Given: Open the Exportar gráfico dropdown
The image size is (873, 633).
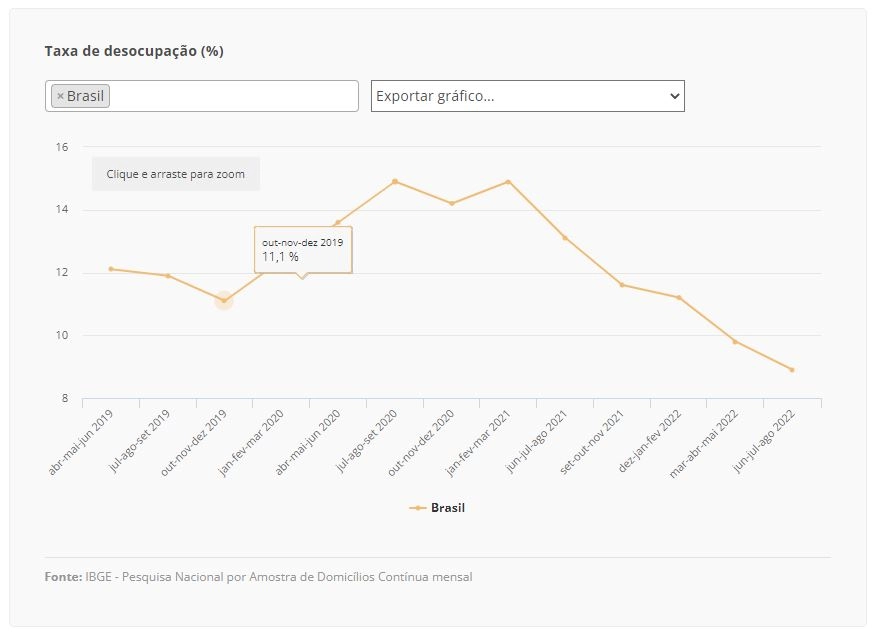Looking at the screenshot, I should (x=527, y=96).
